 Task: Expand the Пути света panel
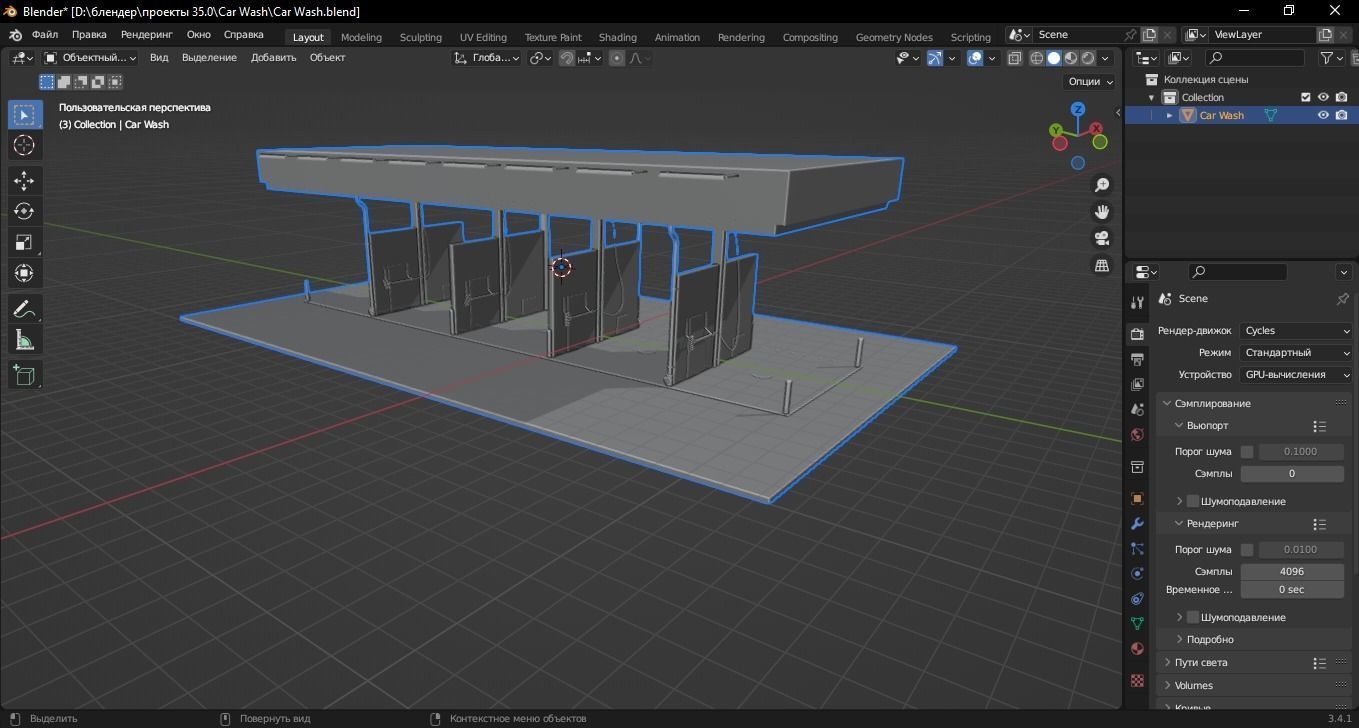coord(1201,662)
